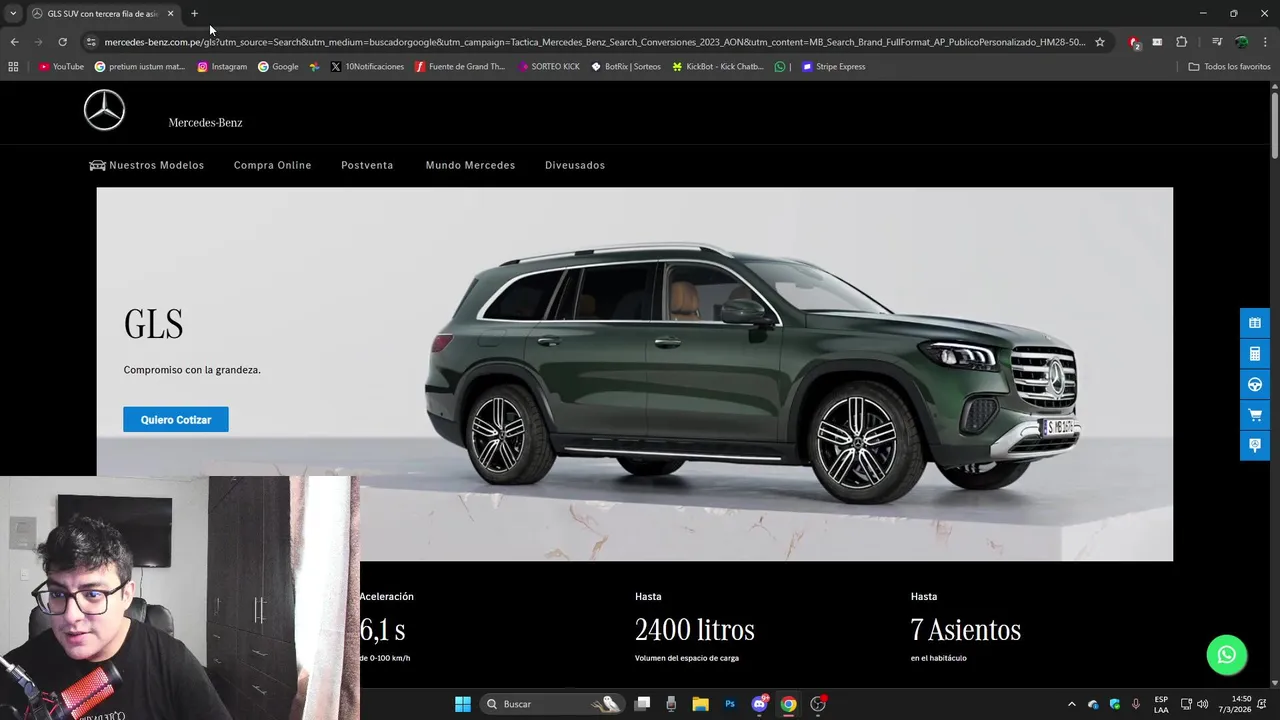Screen dimensions: 1280x720
Task: Open the Chrome three-dot menu
Action: [x=1266, y=42]
